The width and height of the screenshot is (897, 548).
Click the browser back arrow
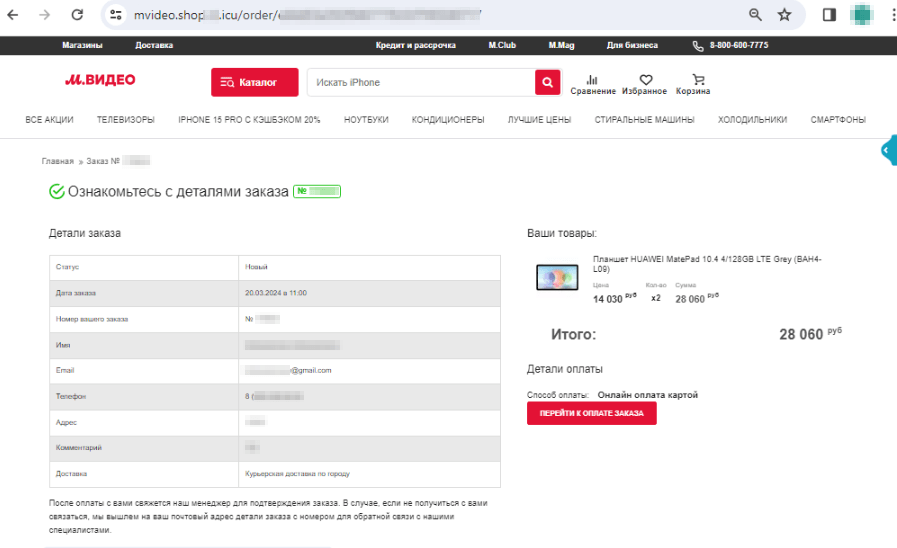(14, 15)
